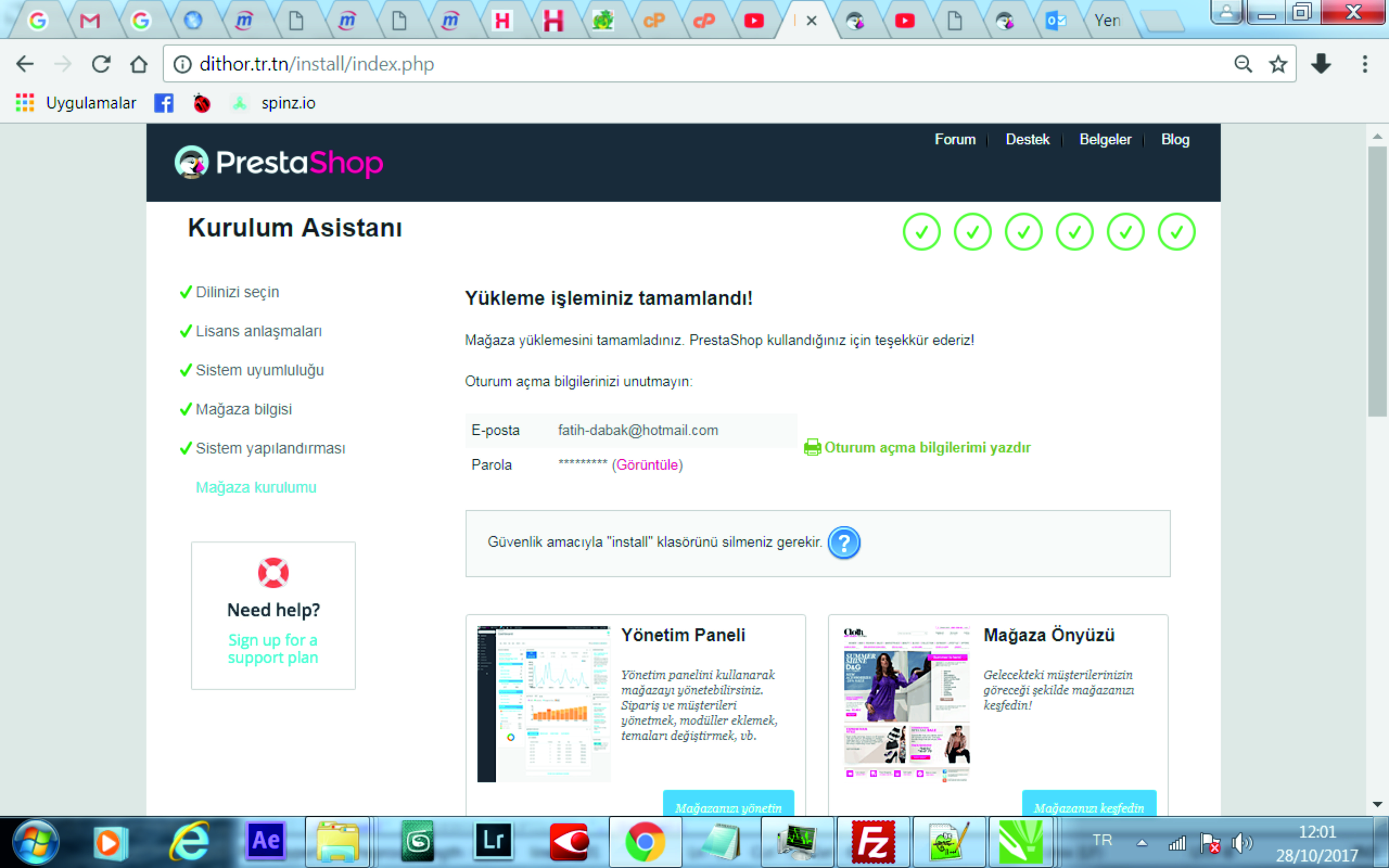Click the volume speaker tray icon

(x=1242, y=843)
